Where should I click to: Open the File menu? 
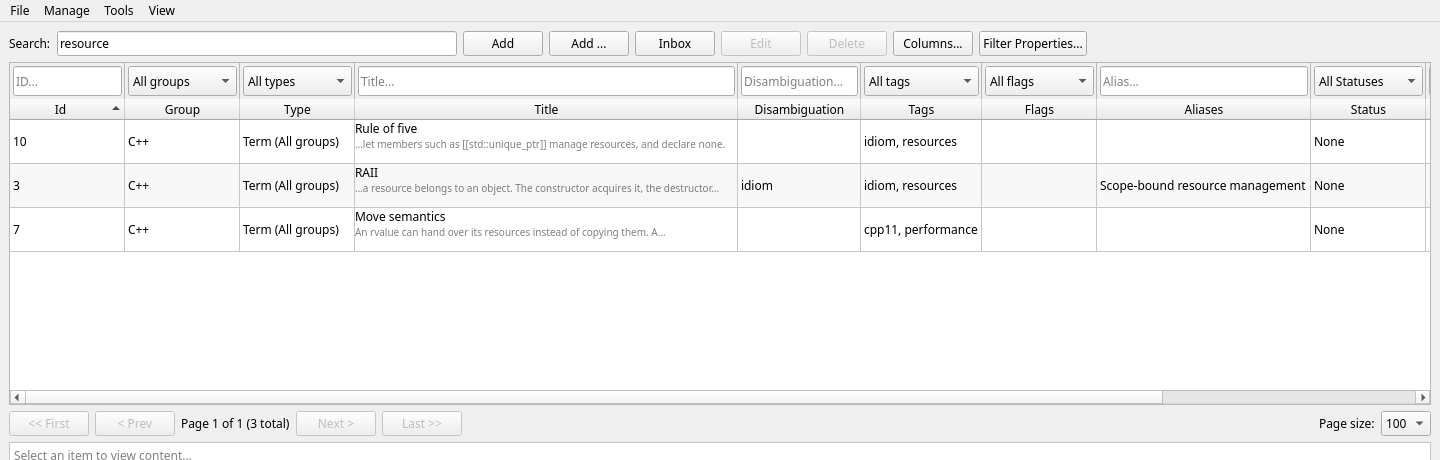pos(19,10)
